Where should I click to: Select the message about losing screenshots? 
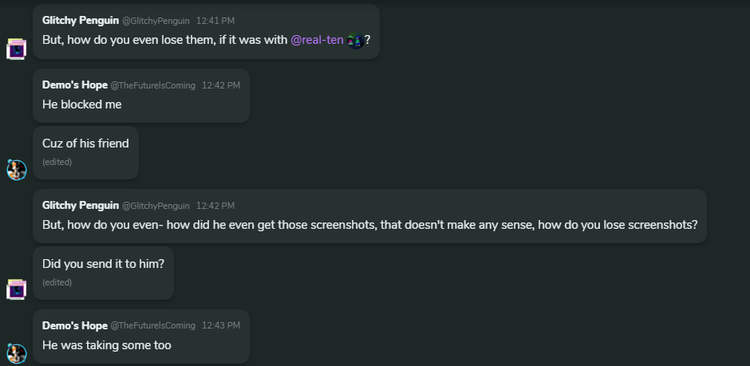[x=370, y=216]
